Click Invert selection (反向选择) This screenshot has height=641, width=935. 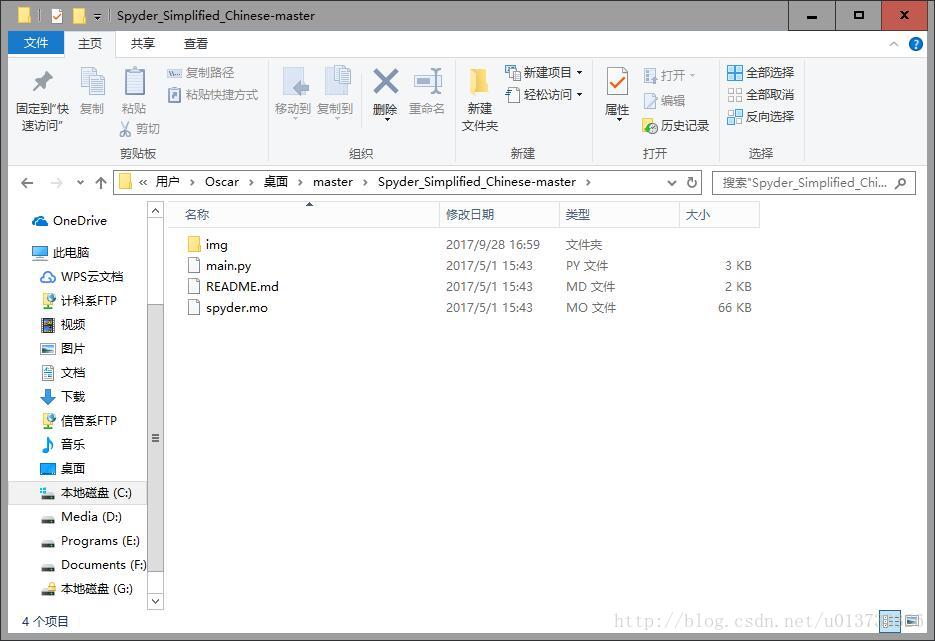[761, 116]
